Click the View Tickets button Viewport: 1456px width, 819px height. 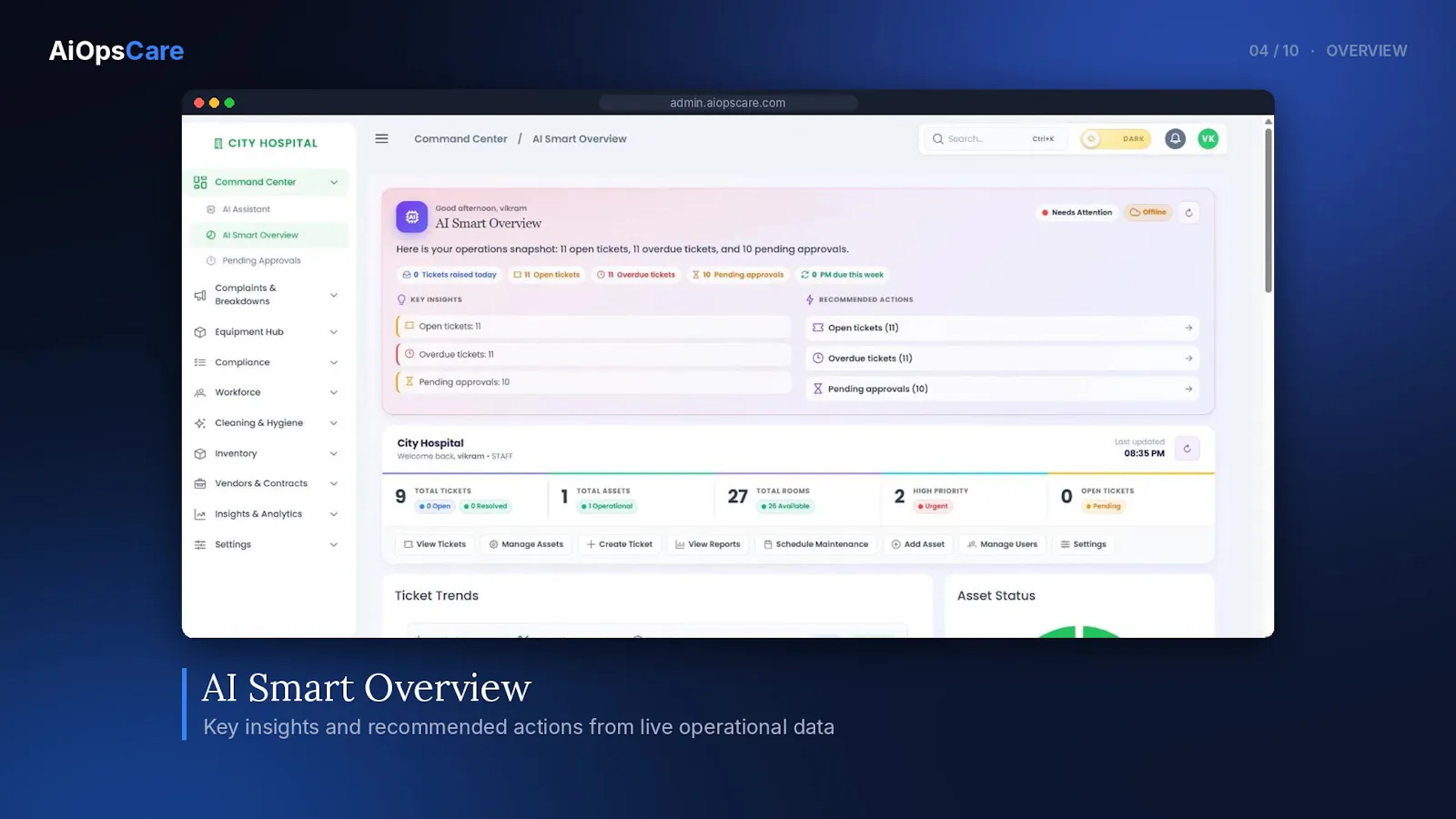(x=435, y=544)
